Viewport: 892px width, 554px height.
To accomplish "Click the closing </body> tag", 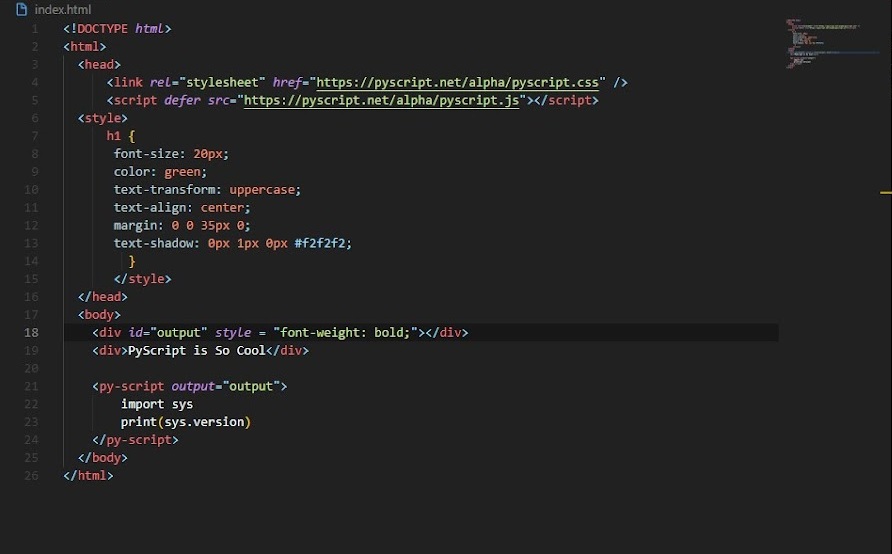I will (x=103, y=458).
